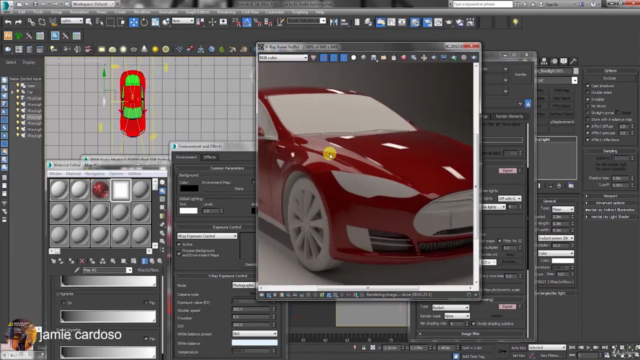640x360 pixels.
Task: Activate the Unlink Selection tool
Action: (x=42, y=22)
